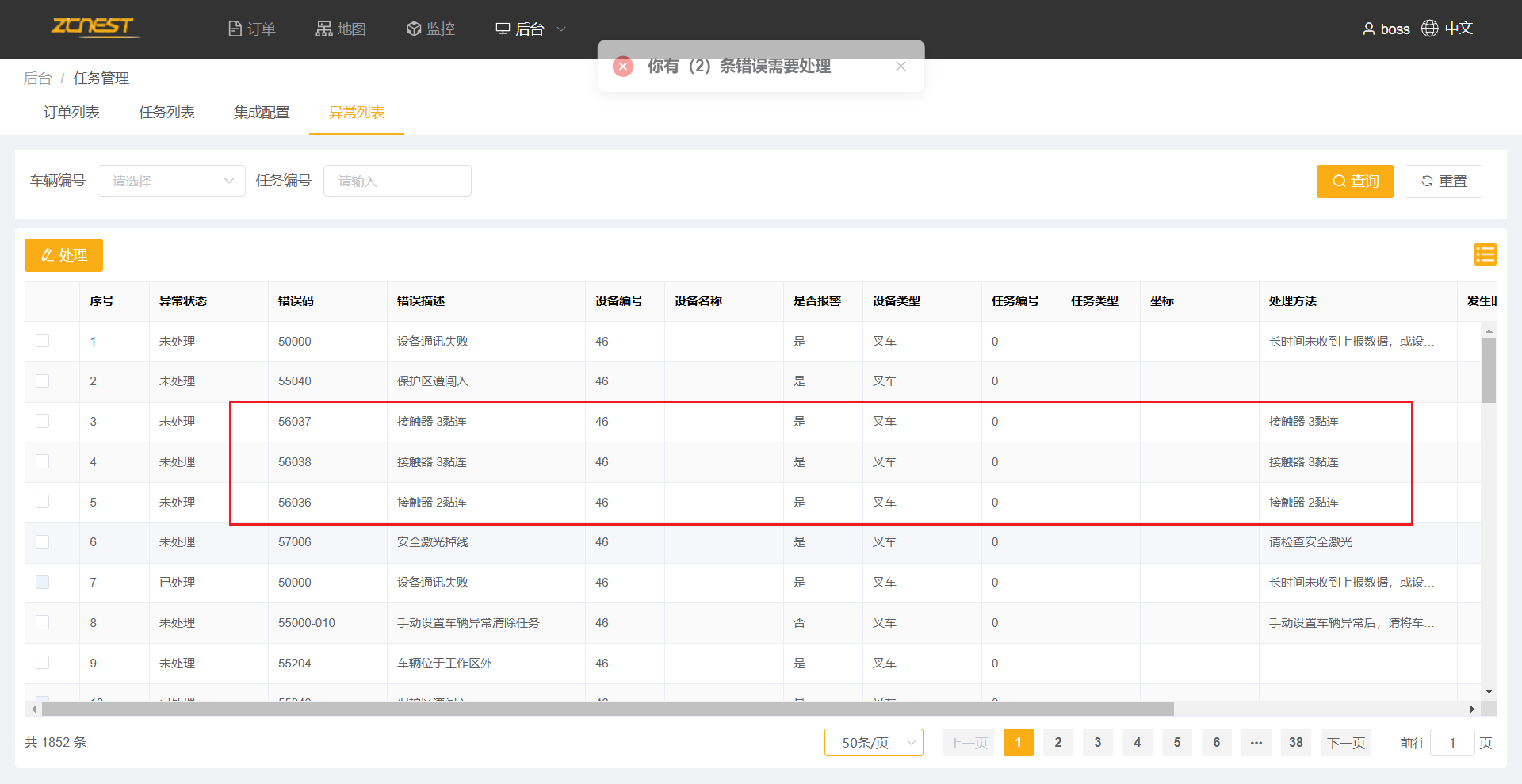Select the 异常列表 tab
This screenshot has width=1522, height=784.
(x=357, y=113)
